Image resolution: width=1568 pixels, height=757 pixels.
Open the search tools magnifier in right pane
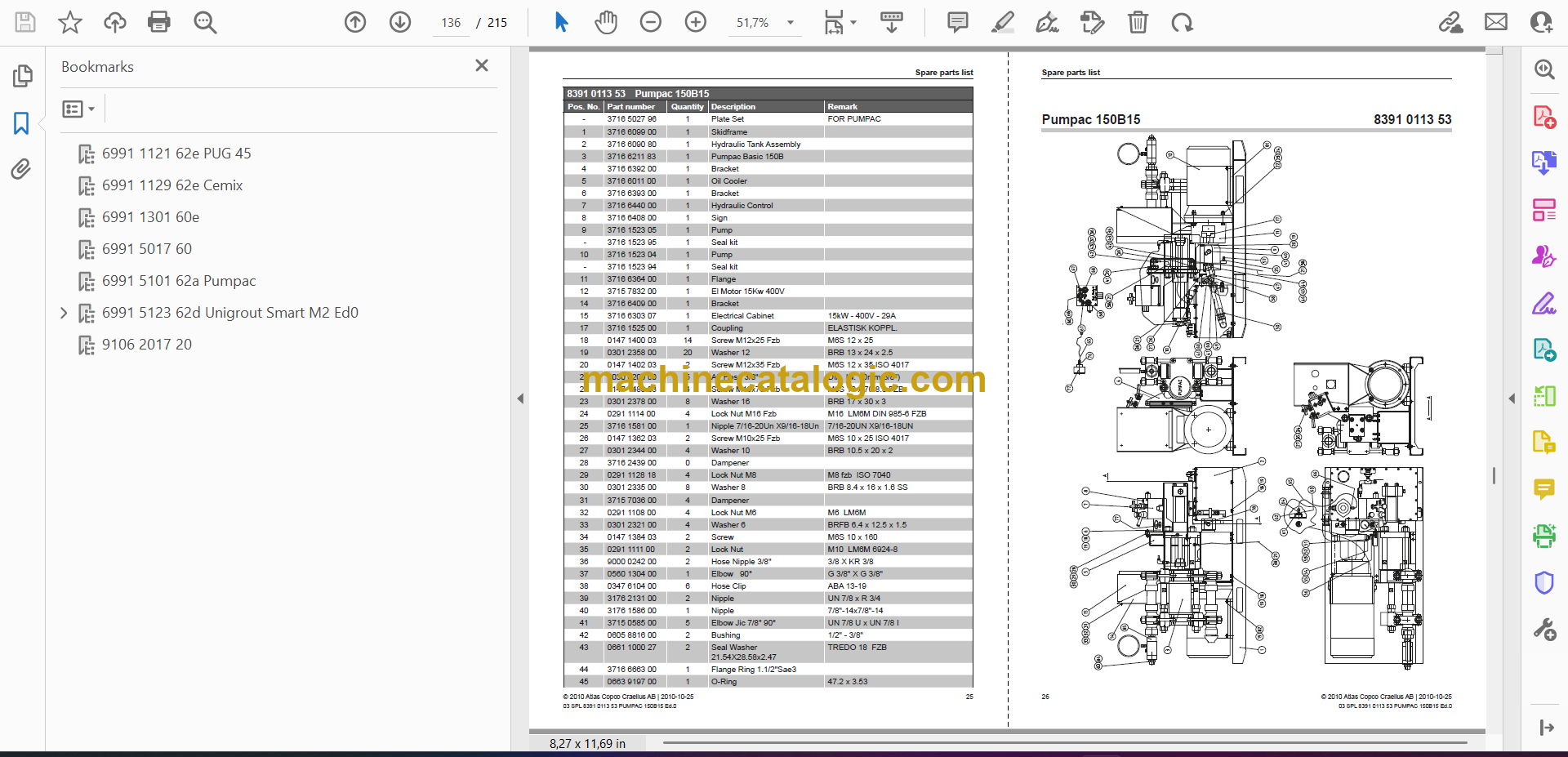click(1544, 70)
